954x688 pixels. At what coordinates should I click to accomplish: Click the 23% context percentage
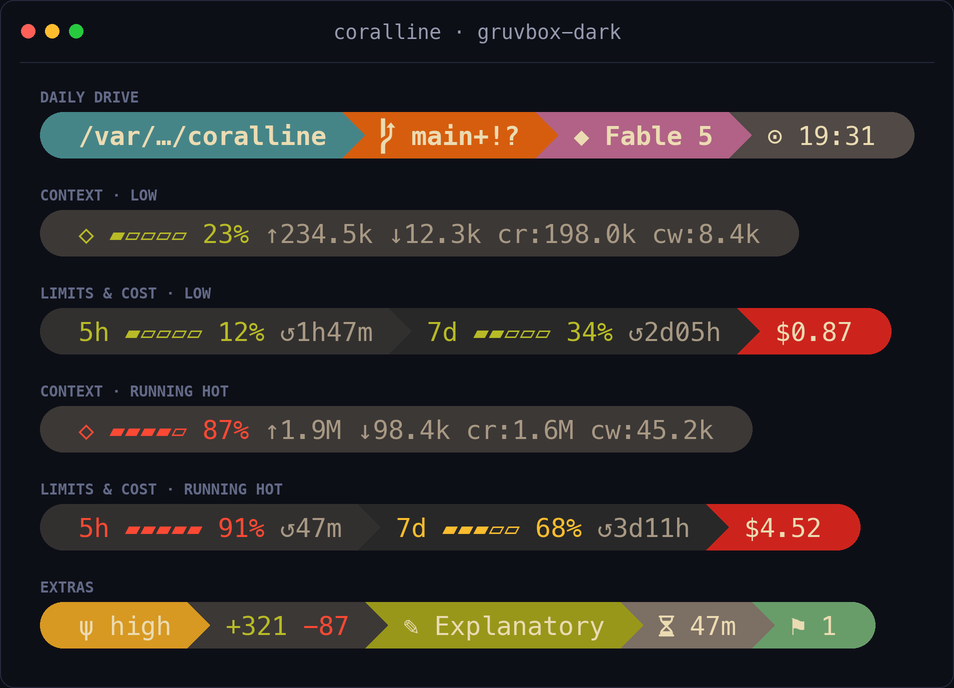click(x=226, y=234)
